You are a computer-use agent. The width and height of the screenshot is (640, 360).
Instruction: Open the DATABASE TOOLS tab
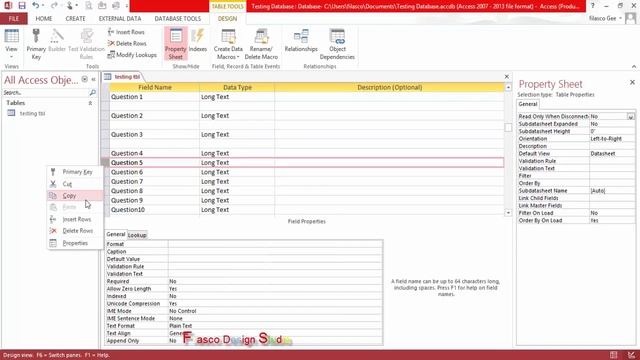point(178,18)
